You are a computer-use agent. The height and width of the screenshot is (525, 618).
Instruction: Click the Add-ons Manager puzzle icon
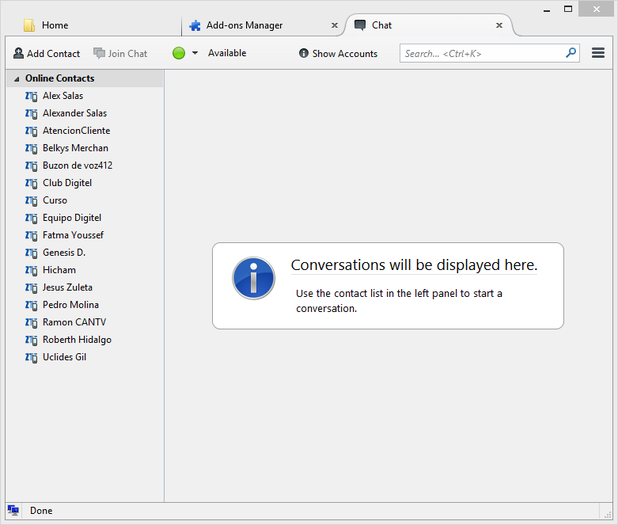(x=195, y=26)
